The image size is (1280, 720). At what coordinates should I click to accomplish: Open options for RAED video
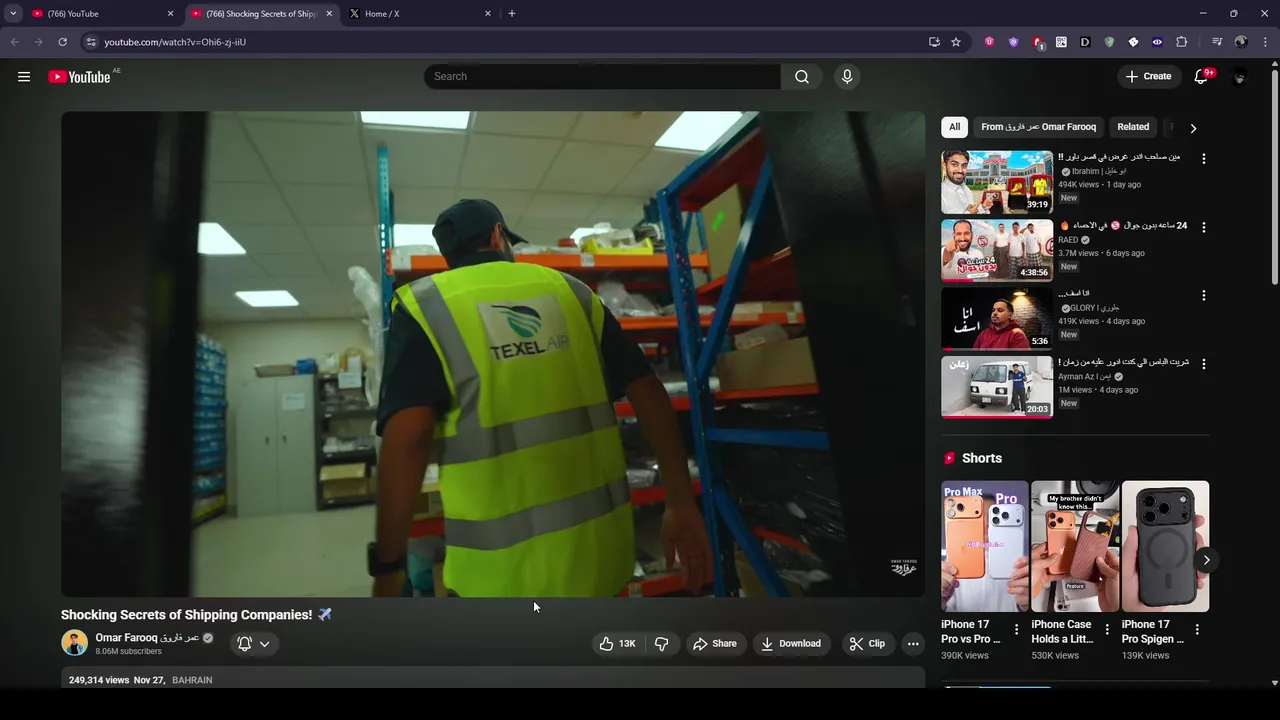click(1204, 227)
